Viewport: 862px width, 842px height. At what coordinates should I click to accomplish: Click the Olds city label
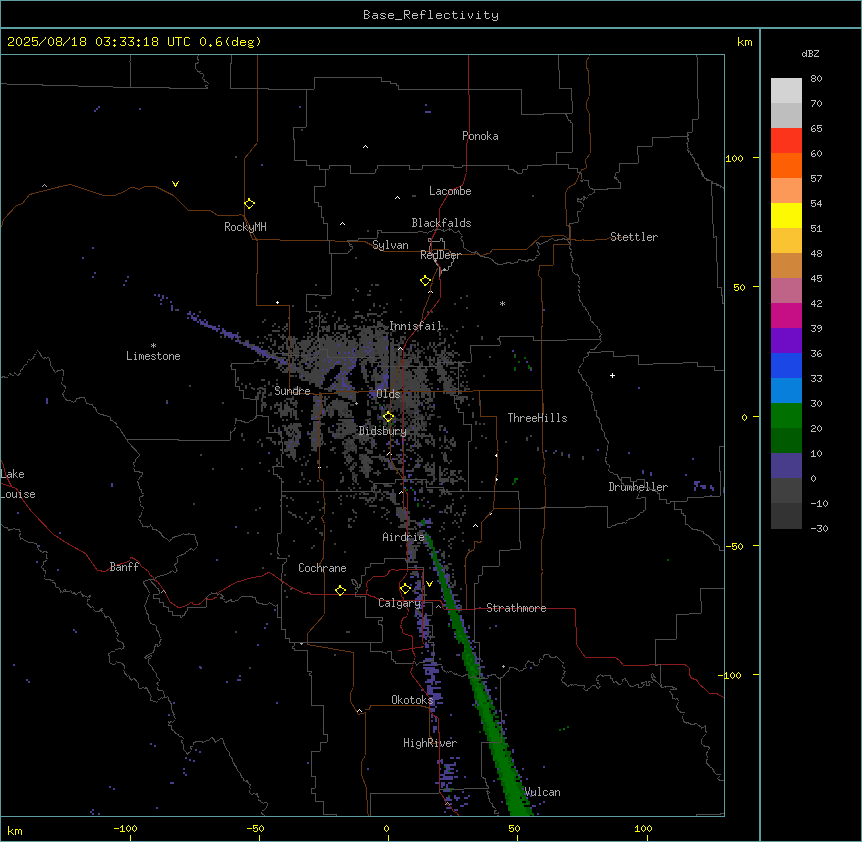388,394
